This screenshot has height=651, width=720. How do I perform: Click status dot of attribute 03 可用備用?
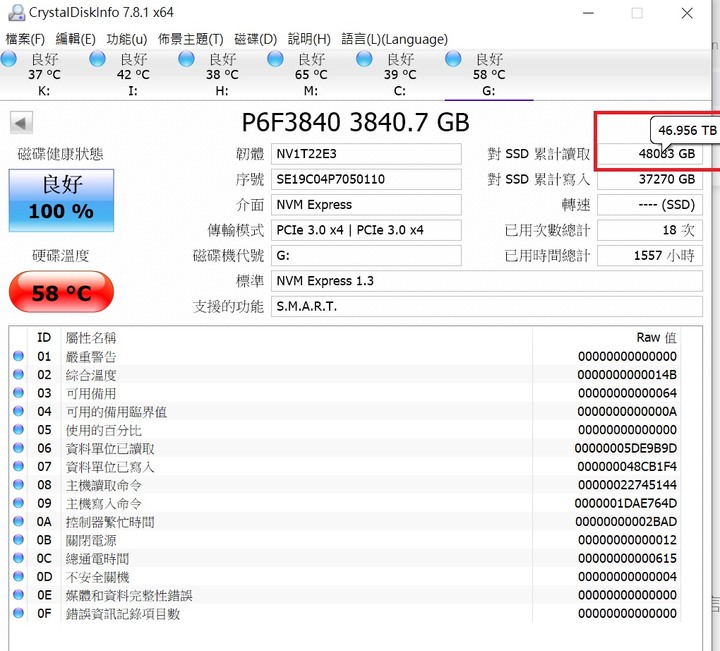click(18, 393)
